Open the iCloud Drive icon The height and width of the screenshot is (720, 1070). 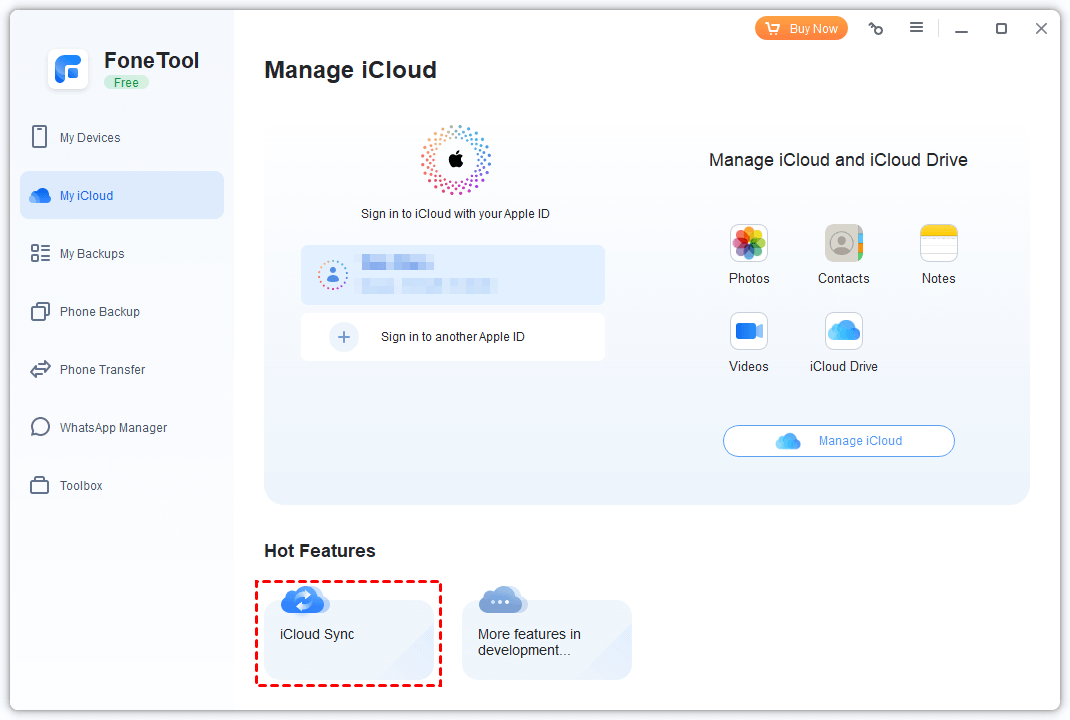point(843,331)
